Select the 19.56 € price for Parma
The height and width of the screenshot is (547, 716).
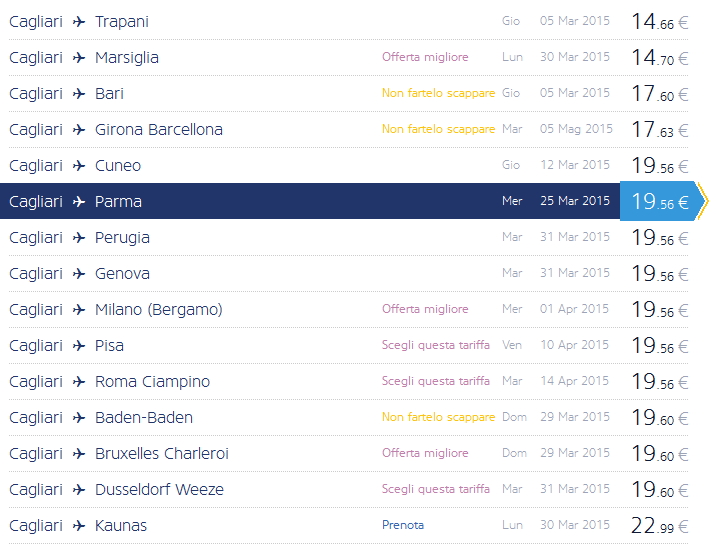(x=659, y=202)
